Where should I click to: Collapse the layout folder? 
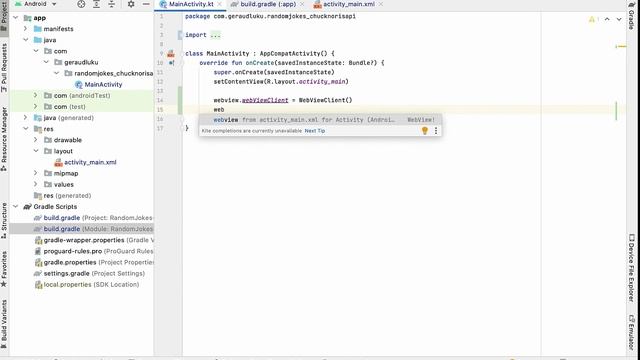(x=36, y=151)
